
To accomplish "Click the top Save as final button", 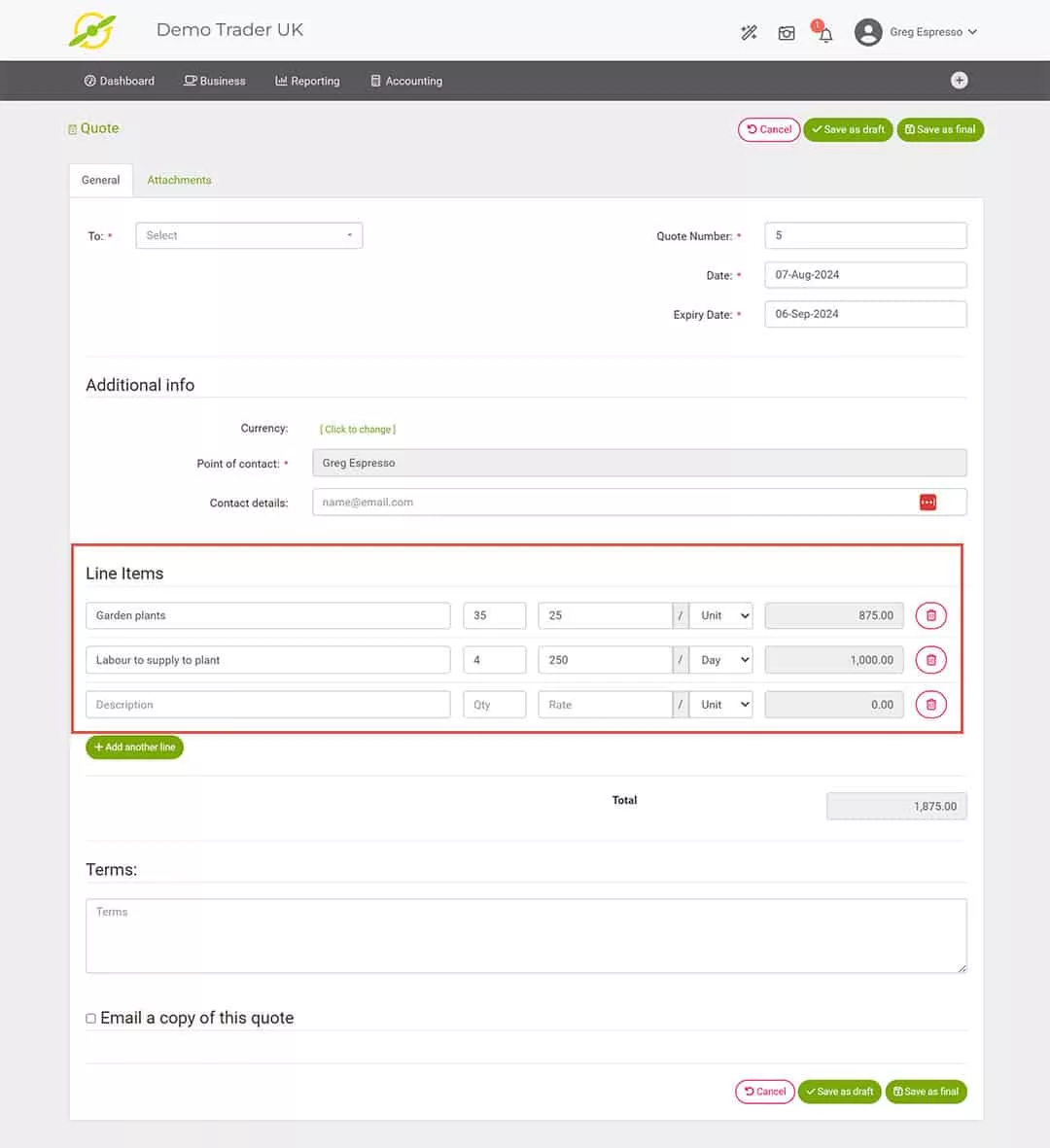I will [x=940, y=129].
